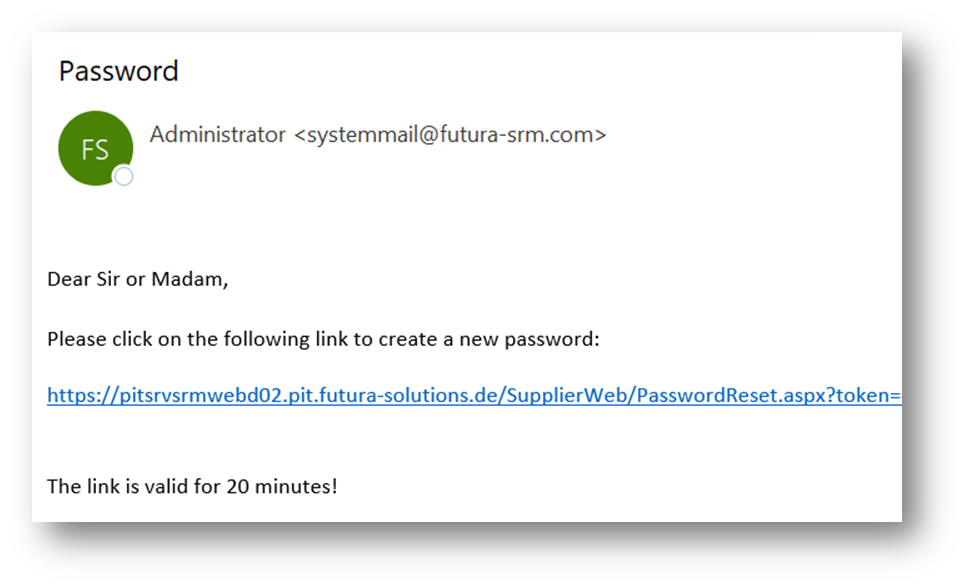967x587 pixels.
Task: Click the pitsrvsrmwebd02 host in the URL
Action: [180, 395]
